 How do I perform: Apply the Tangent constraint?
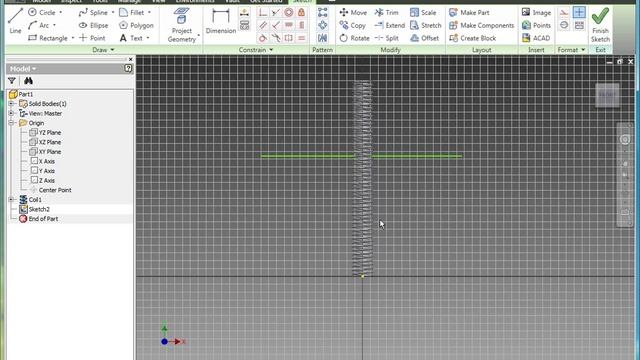coord(263,38)
